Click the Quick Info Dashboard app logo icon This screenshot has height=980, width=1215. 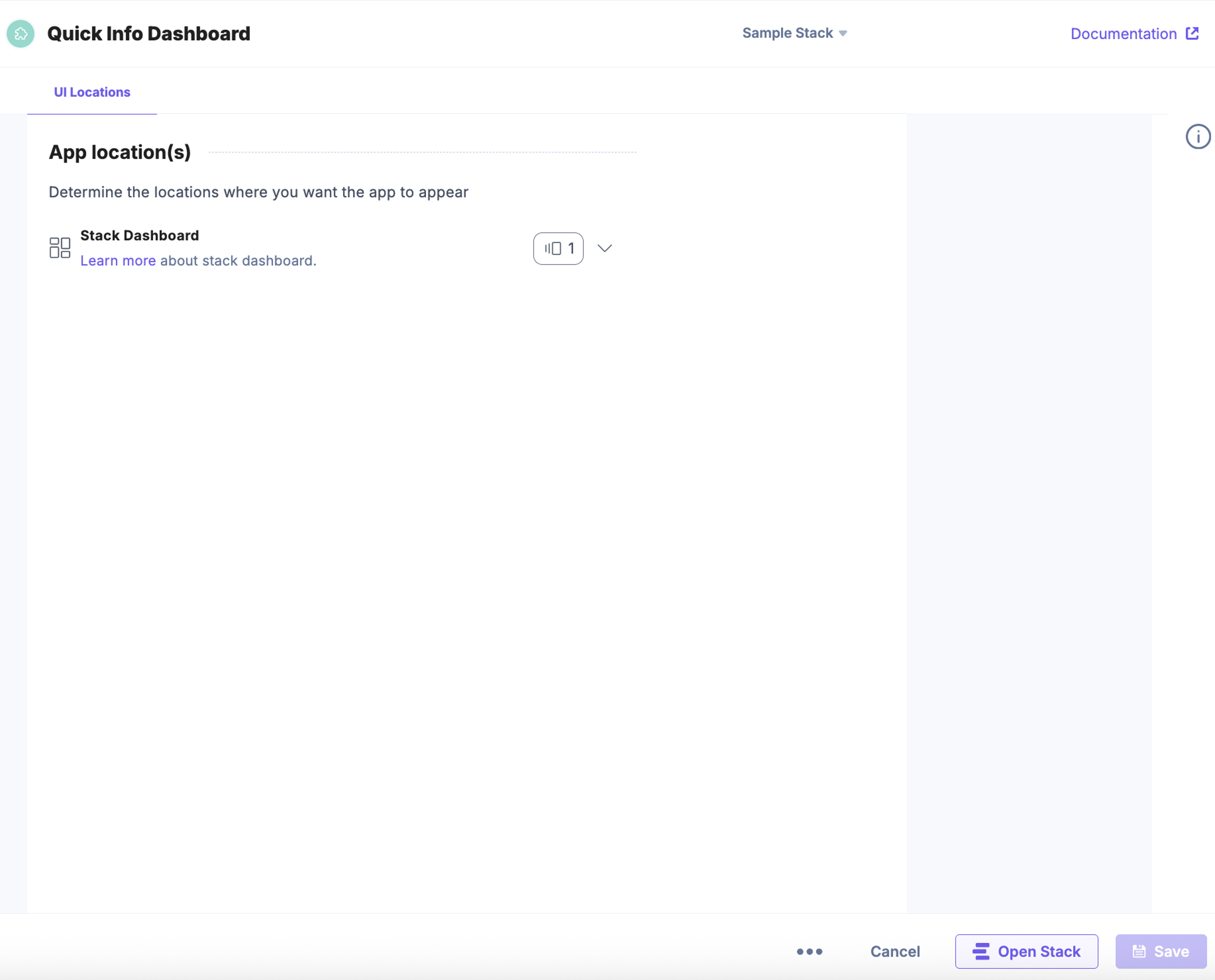(20, 34)
